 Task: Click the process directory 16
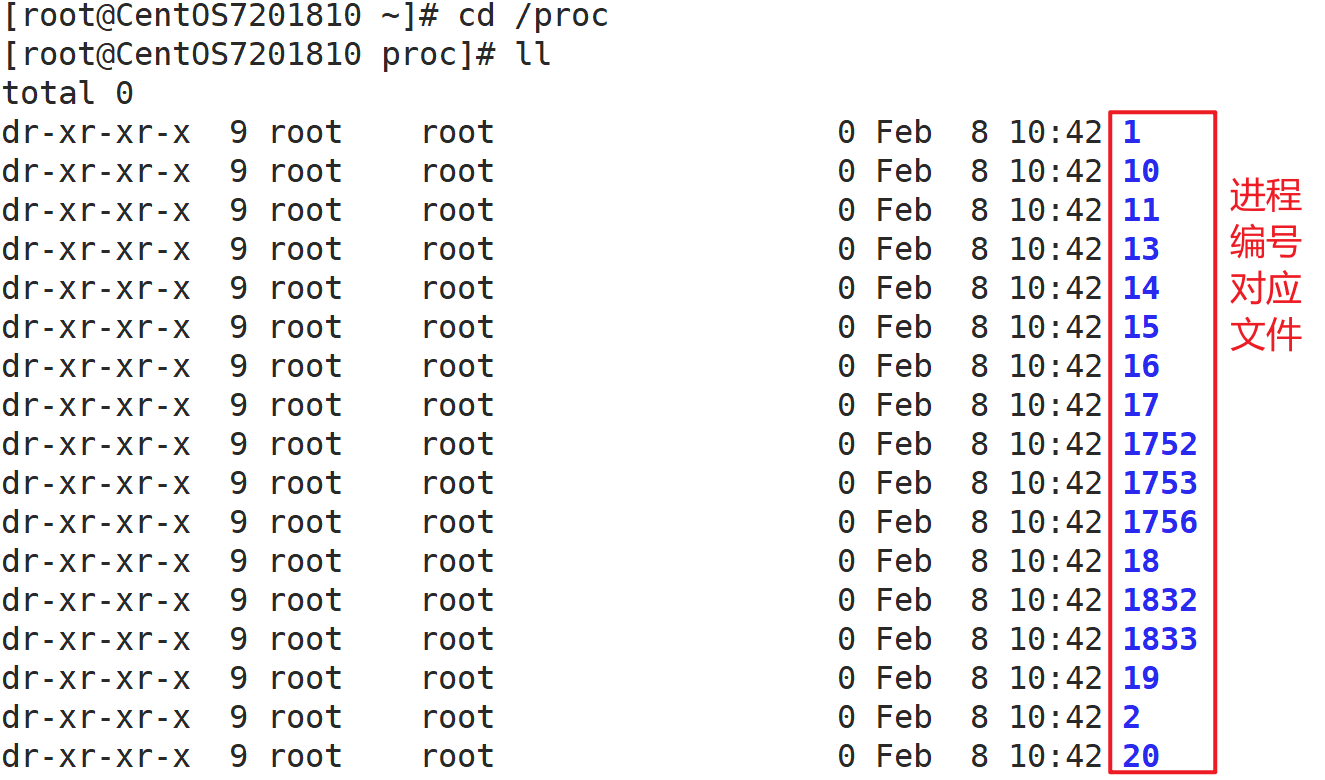(1140, 367)
